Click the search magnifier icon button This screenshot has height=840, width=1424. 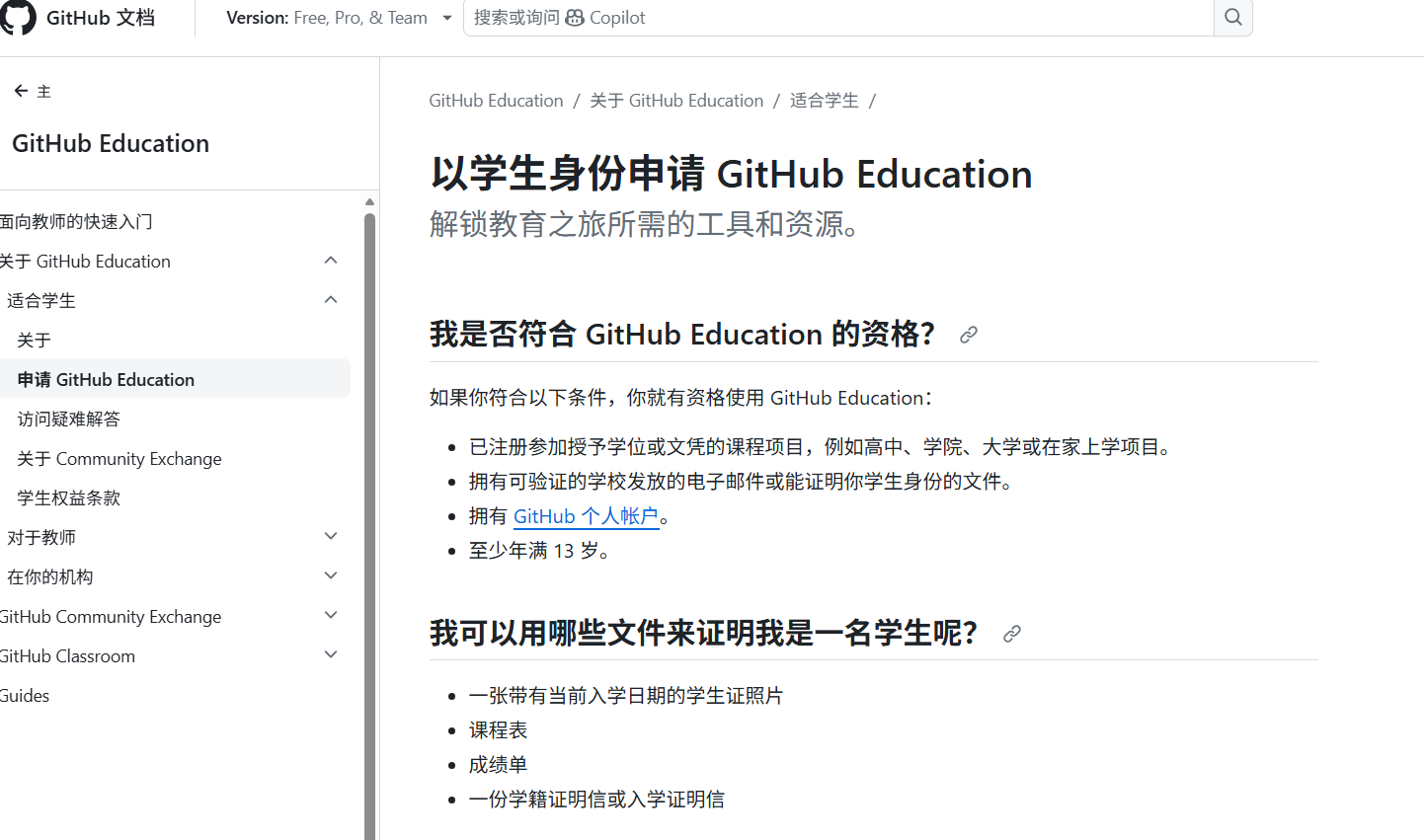coord(1232,18)
